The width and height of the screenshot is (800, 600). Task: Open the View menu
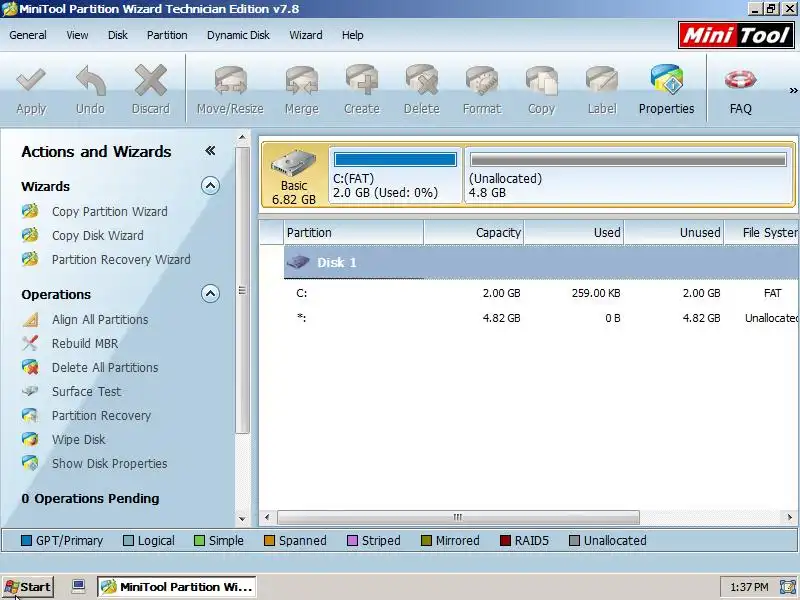pyautogui.click(x=77, y=35)
